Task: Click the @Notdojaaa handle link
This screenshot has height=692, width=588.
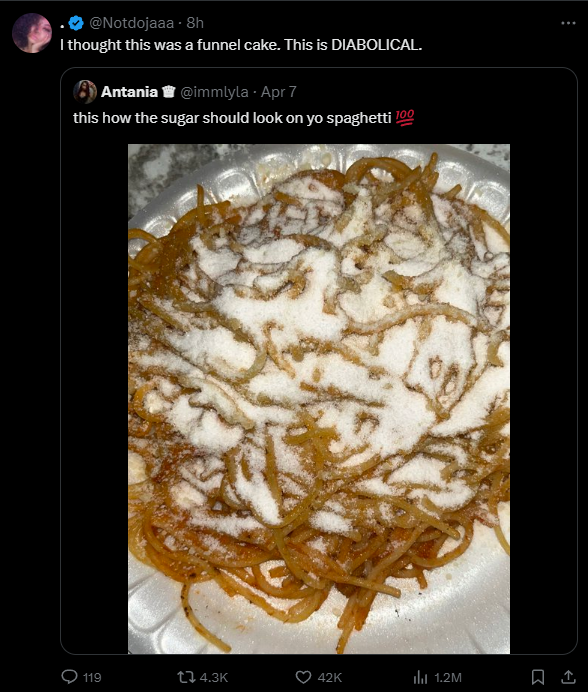Action: click(132, 23)
